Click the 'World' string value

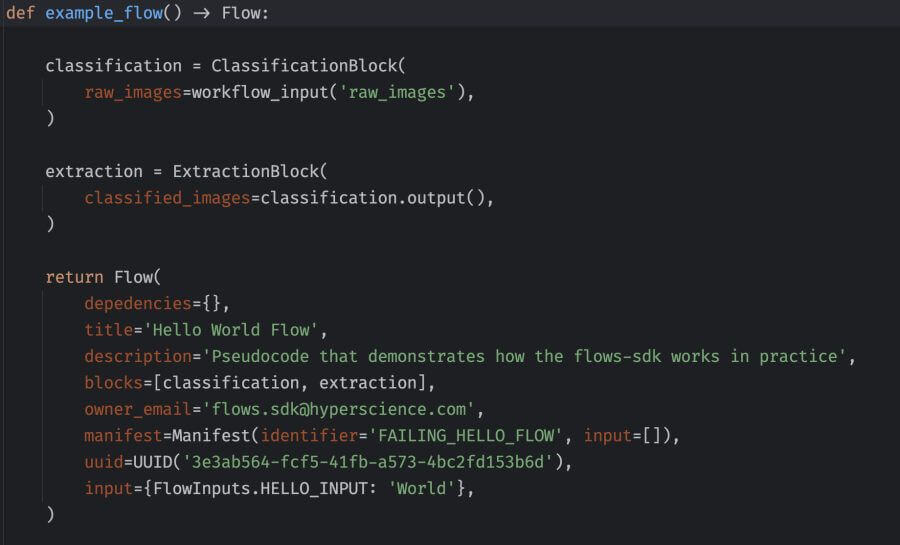pyautogui.click(x=421, y=488)
